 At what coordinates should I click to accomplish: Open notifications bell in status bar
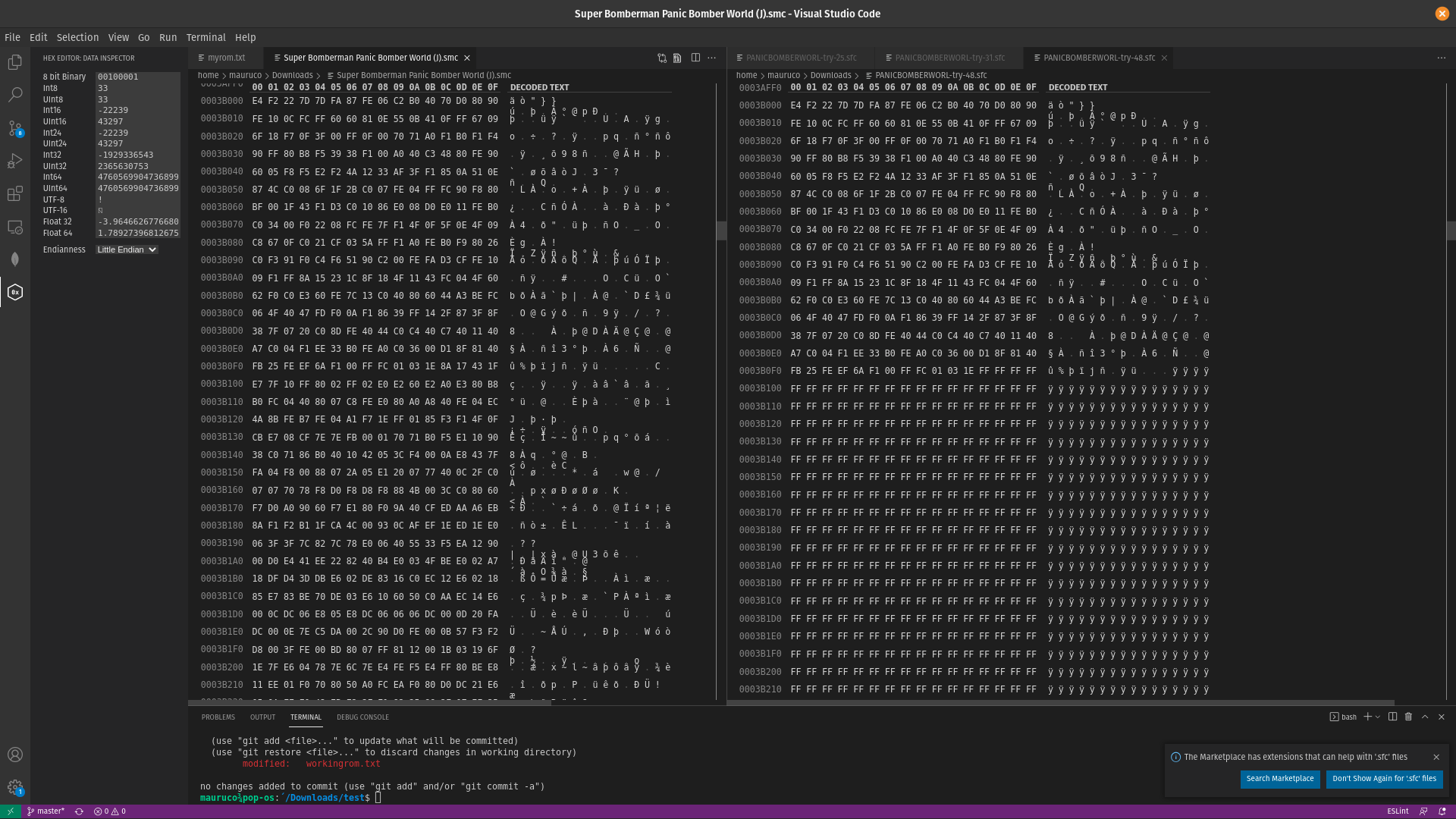coord(1442,811)
